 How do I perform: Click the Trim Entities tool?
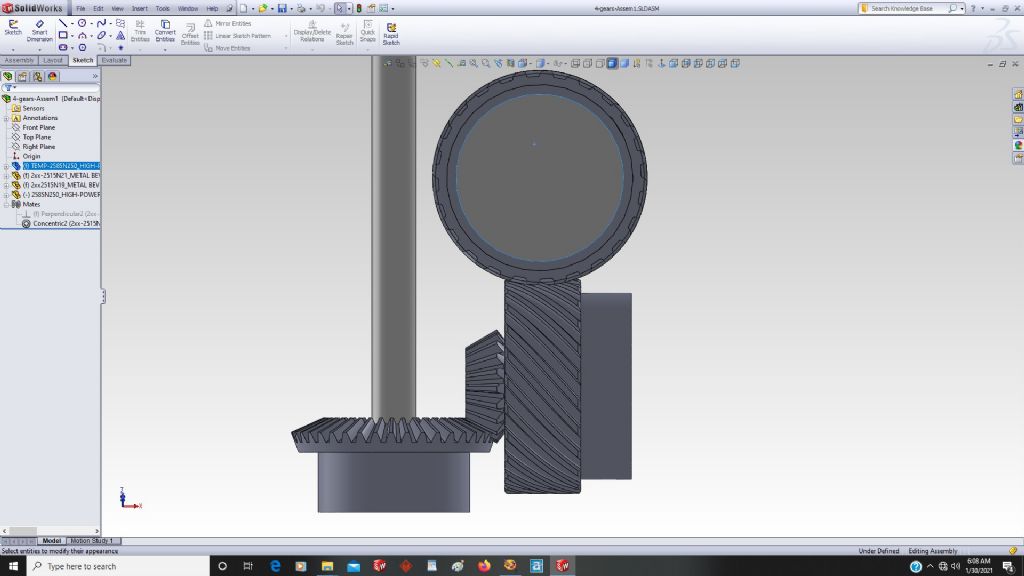point(140,31)
